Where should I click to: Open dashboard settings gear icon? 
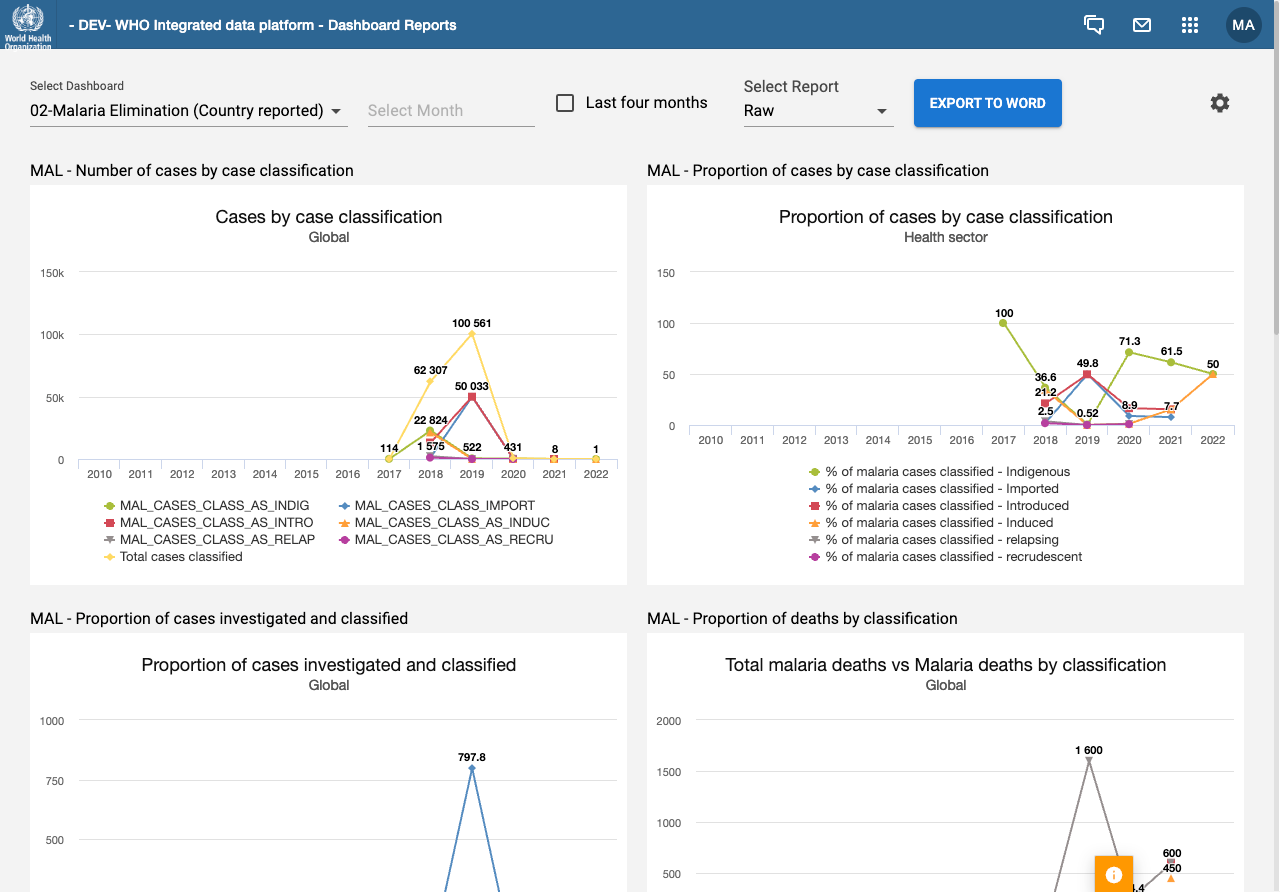1219,103
